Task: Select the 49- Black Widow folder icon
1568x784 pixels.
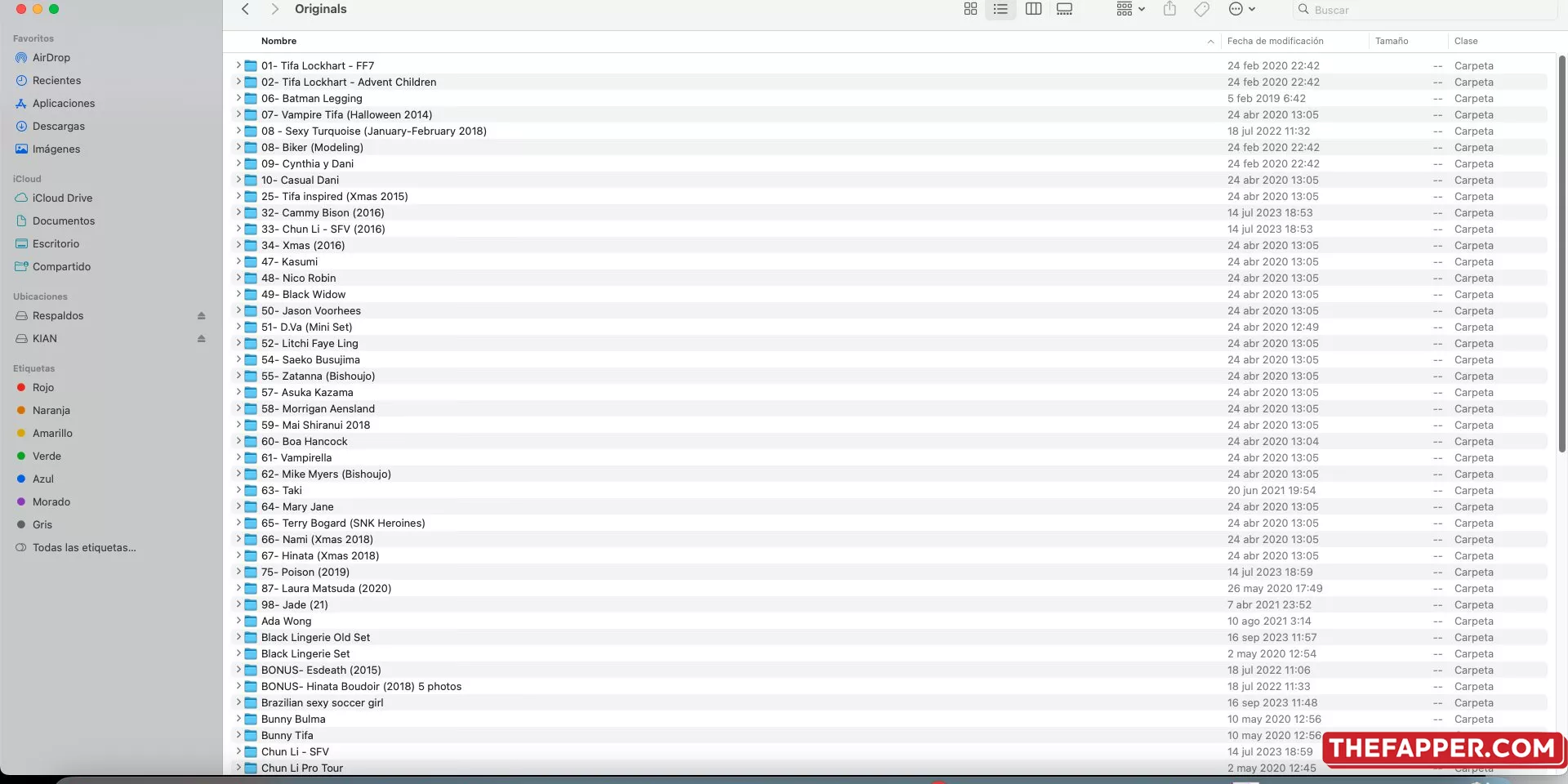Action: pos(252,295)
